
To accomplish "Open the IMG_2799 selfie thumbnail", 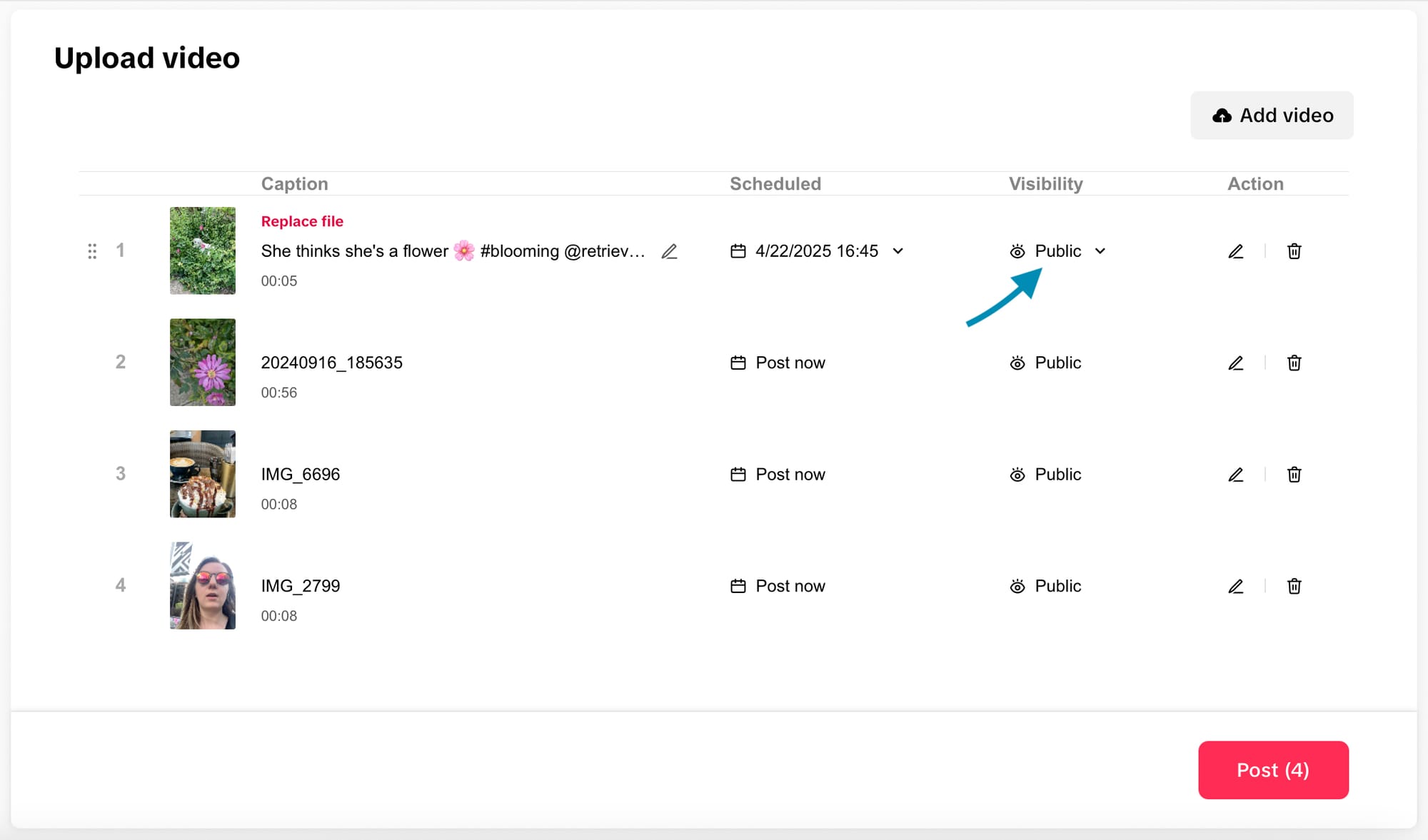I will (203, 586).
